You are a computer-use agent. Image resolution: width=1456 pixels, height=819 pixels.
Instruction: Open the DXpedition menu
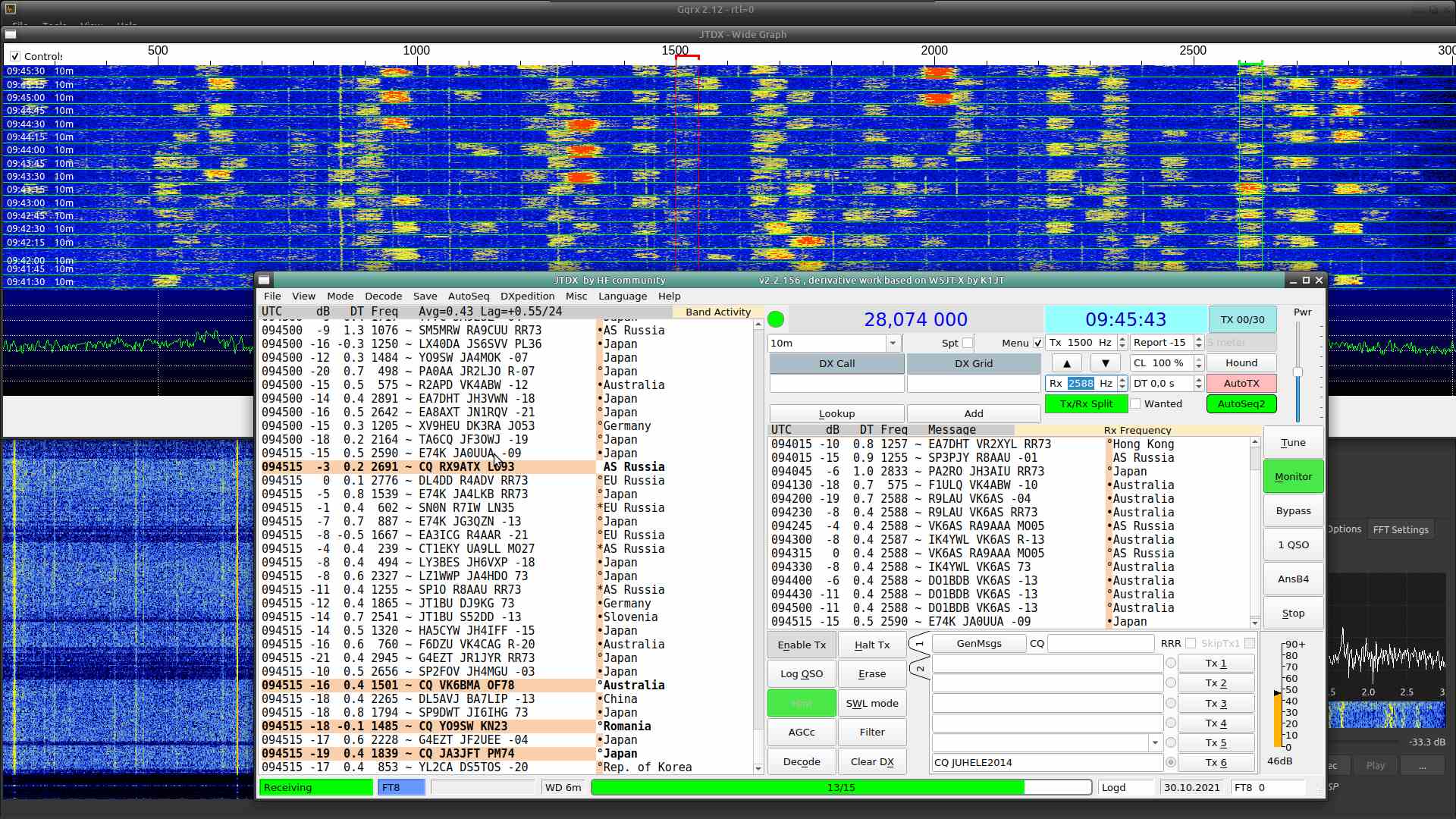coord(527,297)
